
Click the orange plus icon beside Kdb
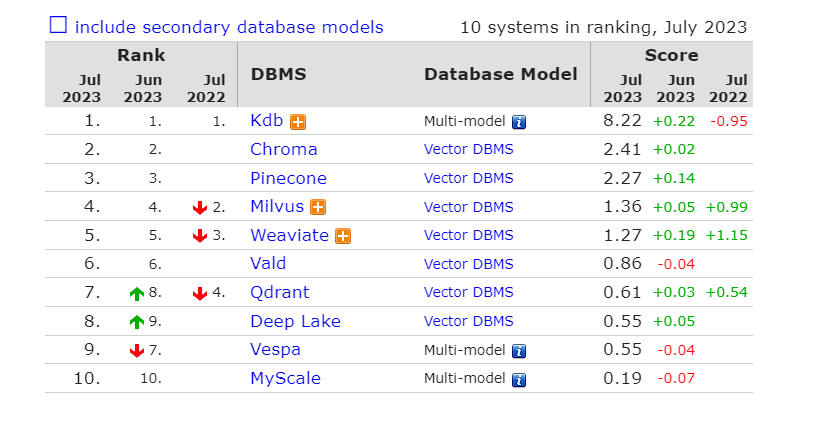[298, 122]
